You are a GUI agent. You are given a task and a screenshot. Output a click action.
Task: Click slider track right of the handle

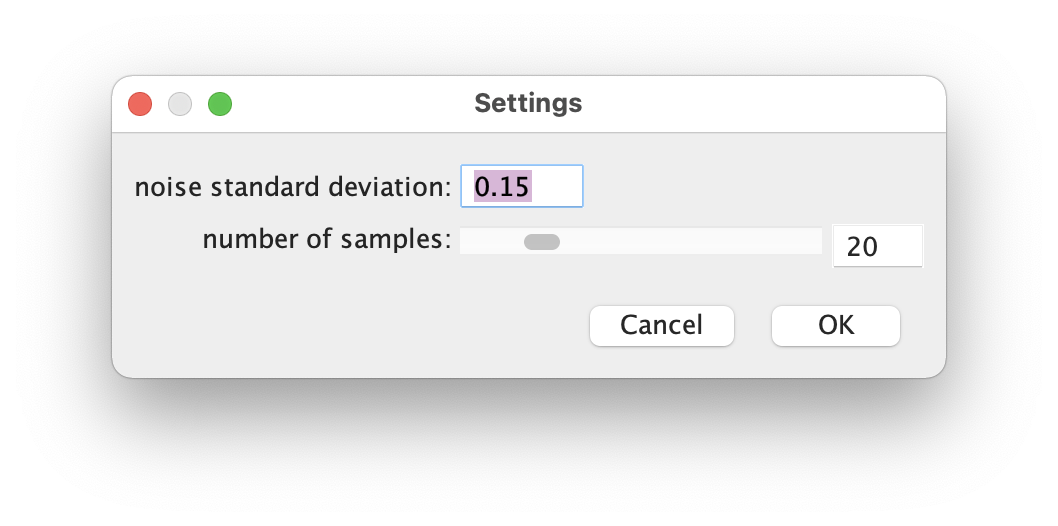tap(688, 241)
